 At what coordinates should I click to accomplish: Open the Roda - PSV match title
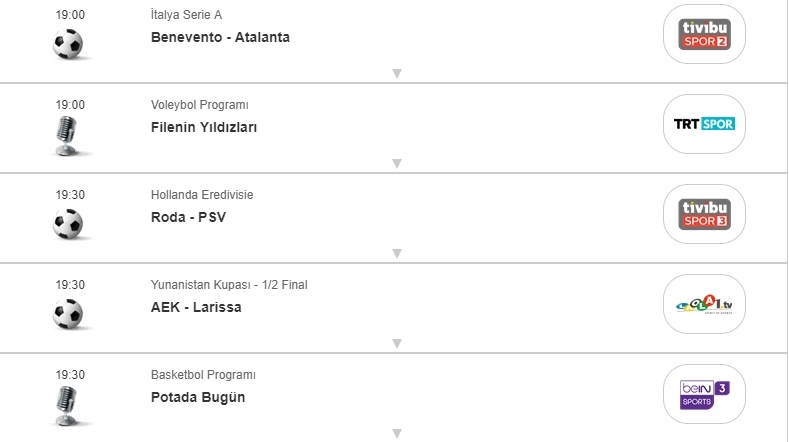pos(188,217)
